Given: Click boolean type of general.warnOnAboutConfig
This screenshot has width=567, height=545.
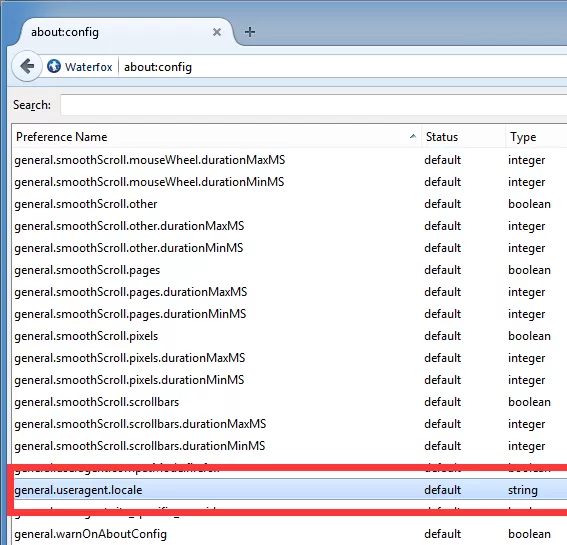Looking at the screenshot, I should click(529, 534).
